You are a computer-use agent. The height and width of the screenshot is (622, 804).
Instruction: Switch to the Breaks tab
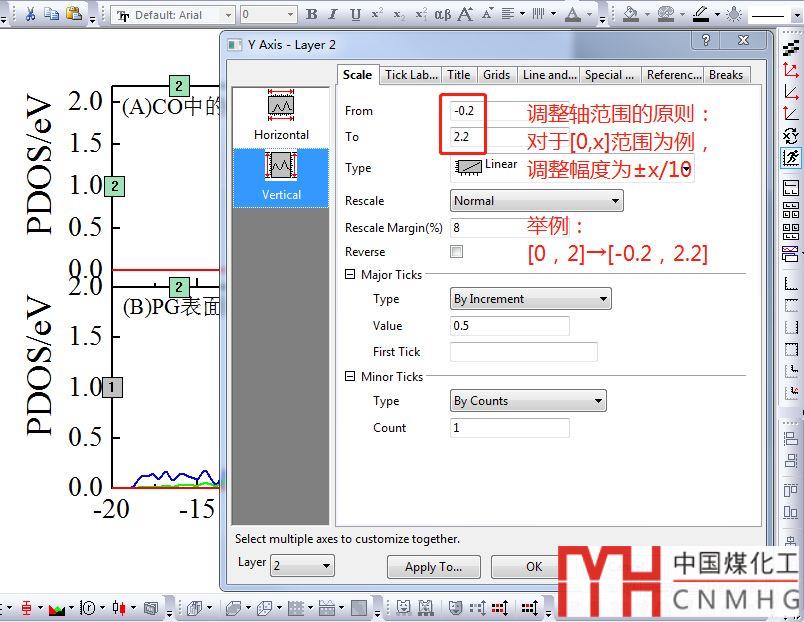726,75
